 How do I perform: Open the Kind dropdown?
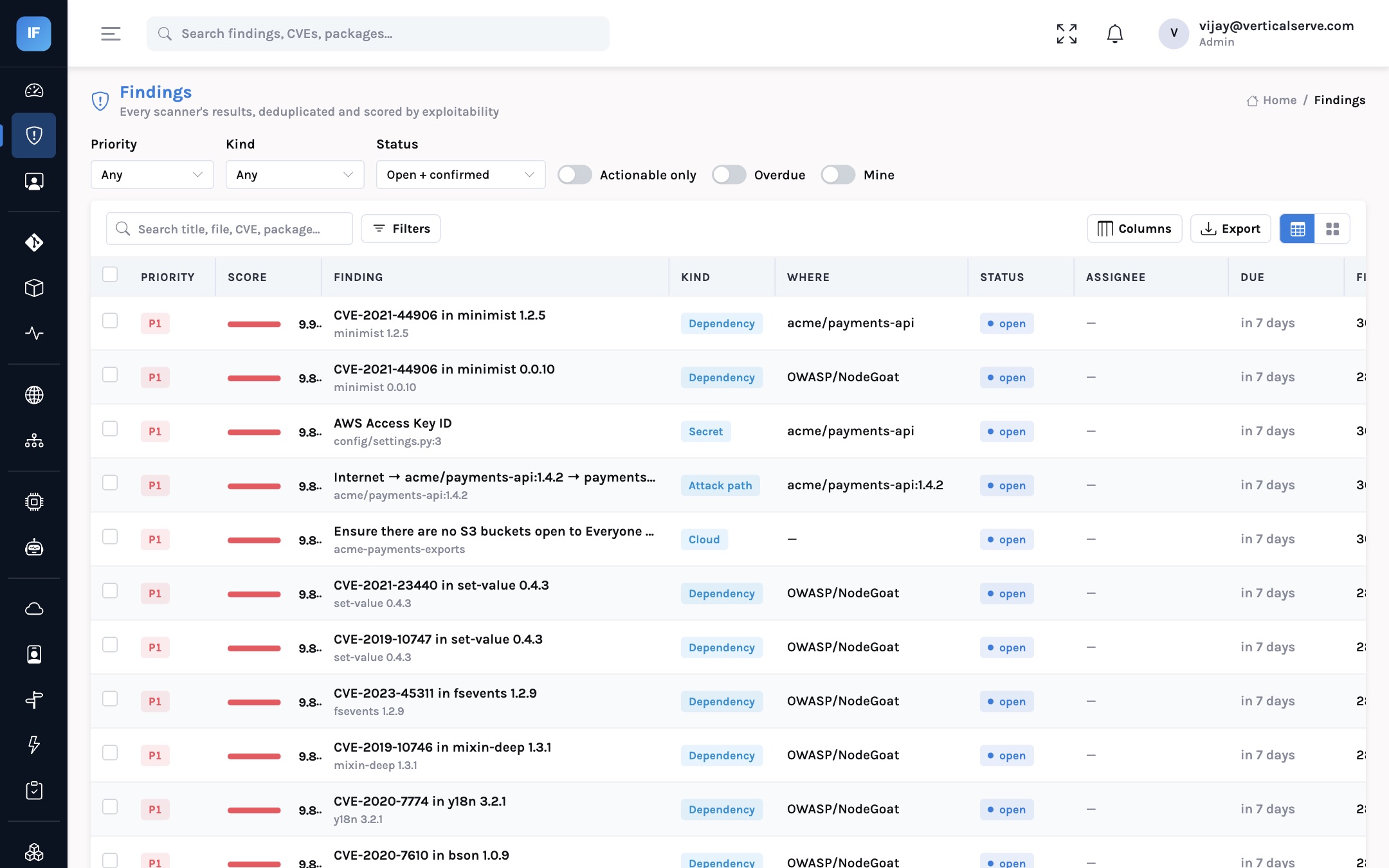coord(295,175)
